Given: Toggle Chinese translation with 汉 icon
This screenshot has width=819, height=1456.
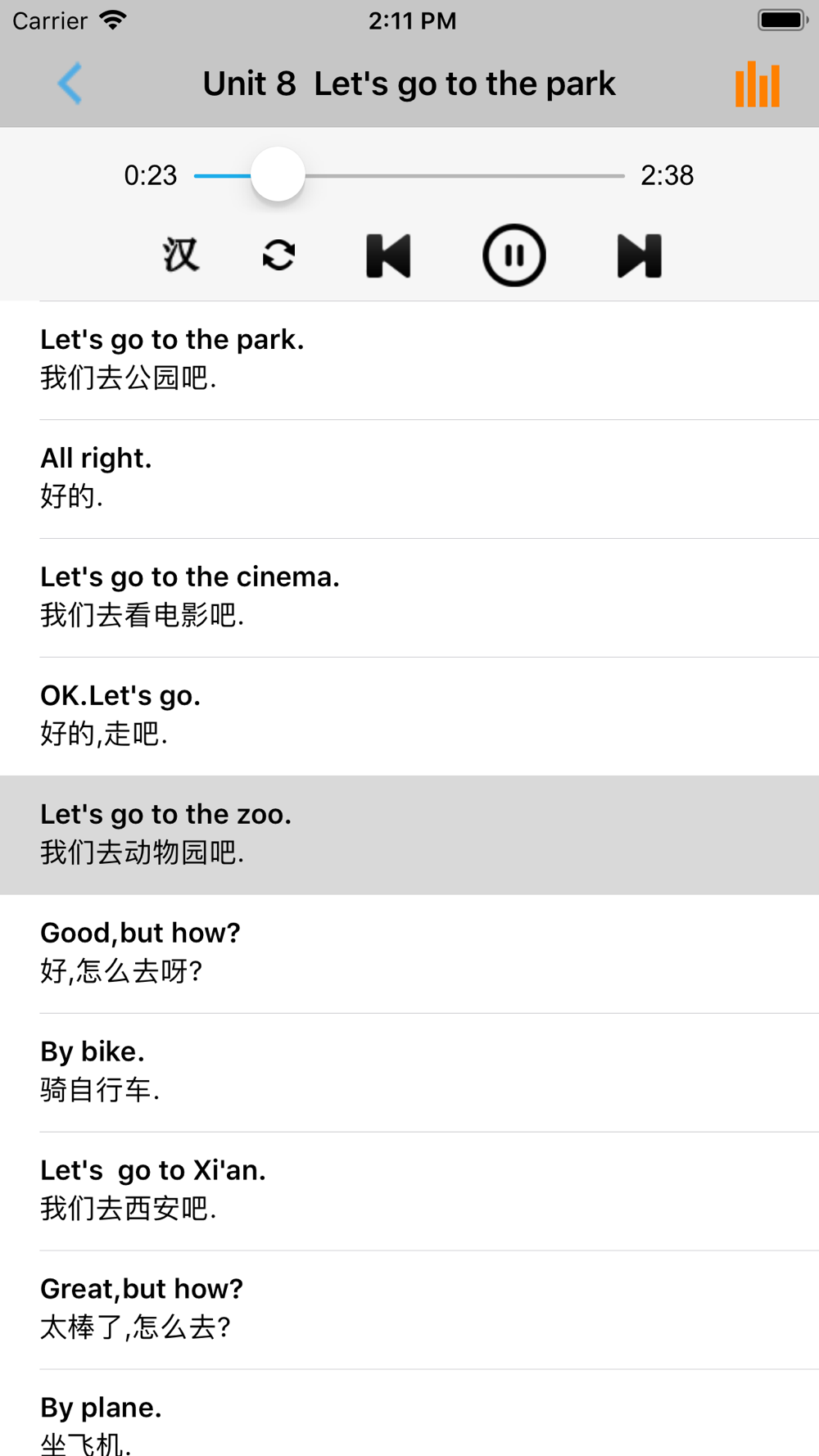Looking at the screenshot, I should [x=180, y=255].
